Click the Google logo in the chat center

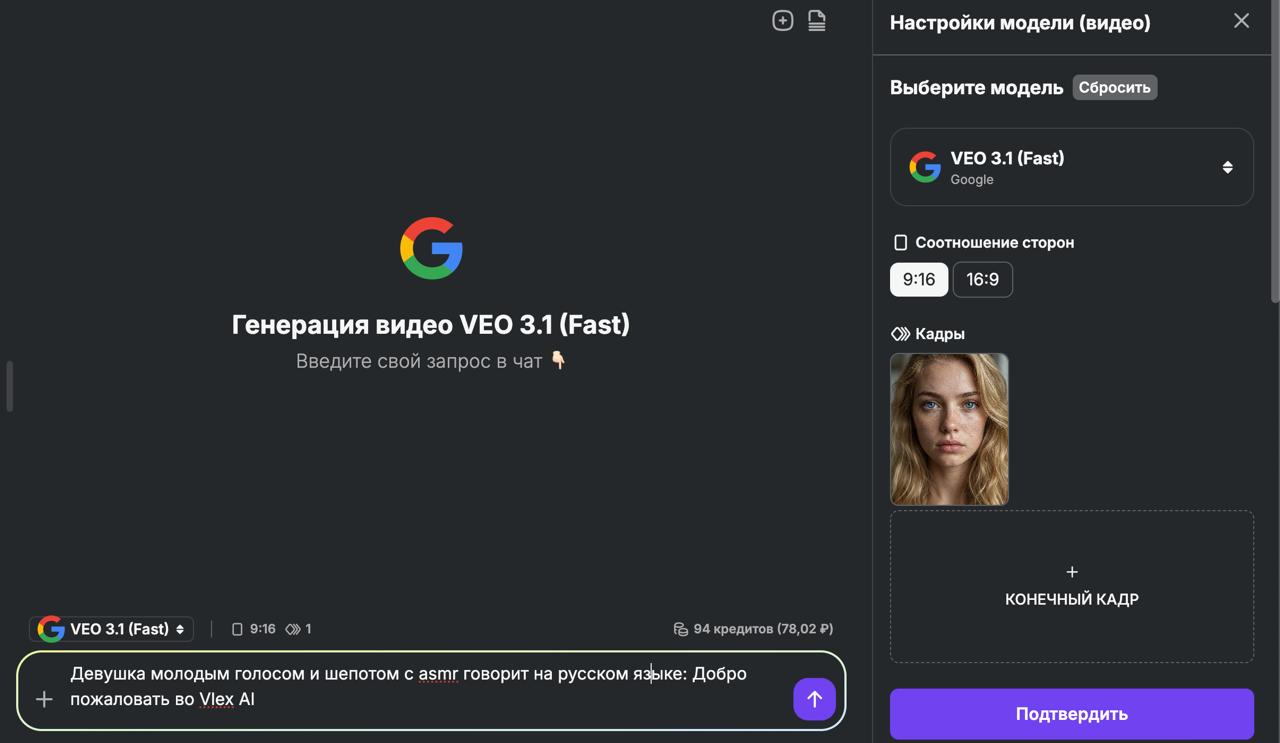pyautogui.click(x=430, y=247)
